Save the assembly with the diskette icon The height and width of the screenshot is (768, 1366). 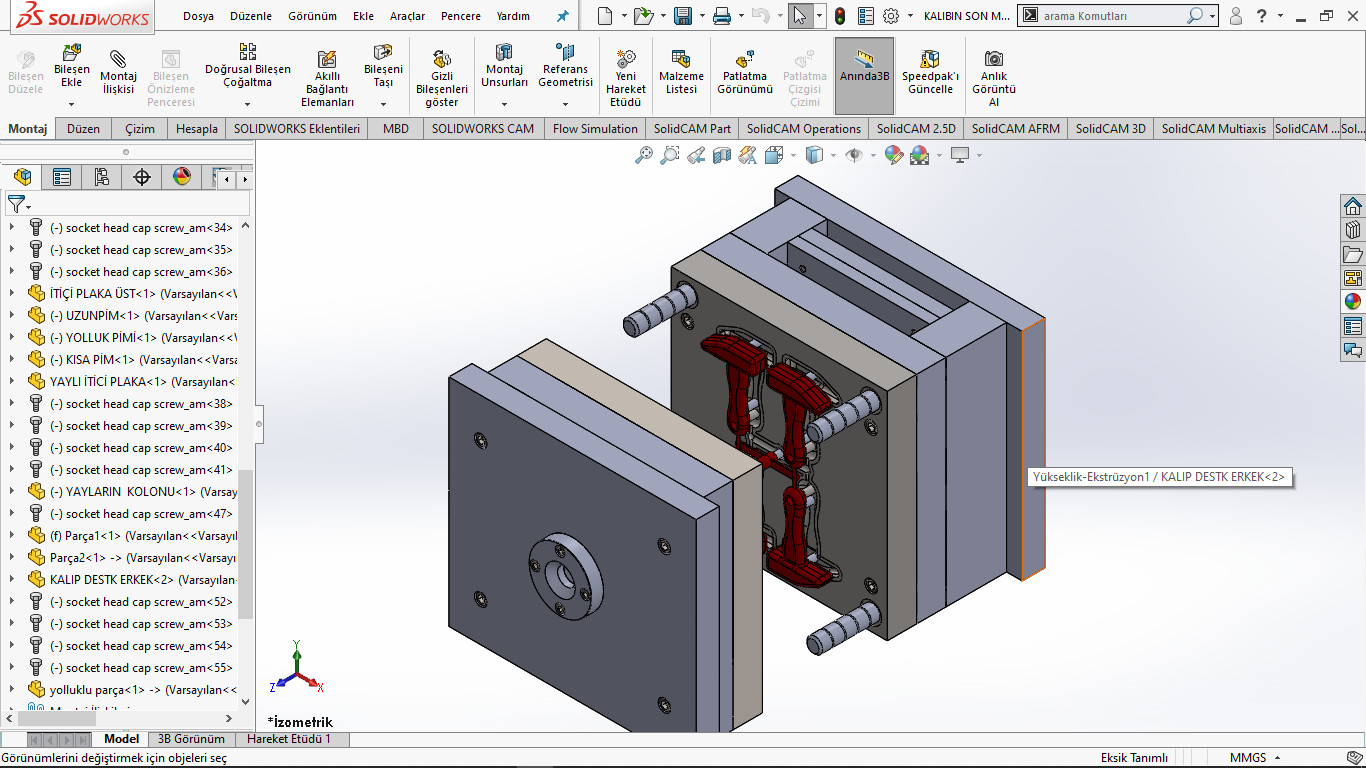(683, 16)
